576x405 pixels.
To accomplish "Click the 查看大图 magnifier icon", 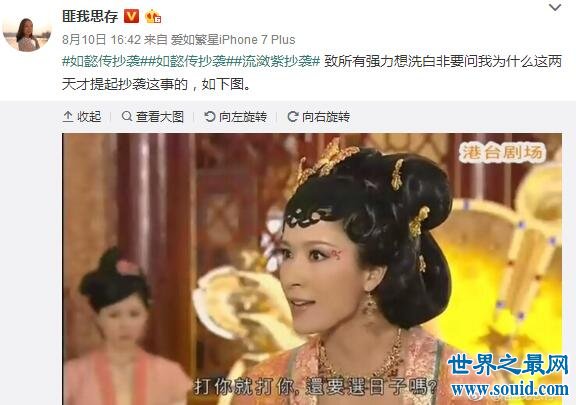I will coord(127,117).
